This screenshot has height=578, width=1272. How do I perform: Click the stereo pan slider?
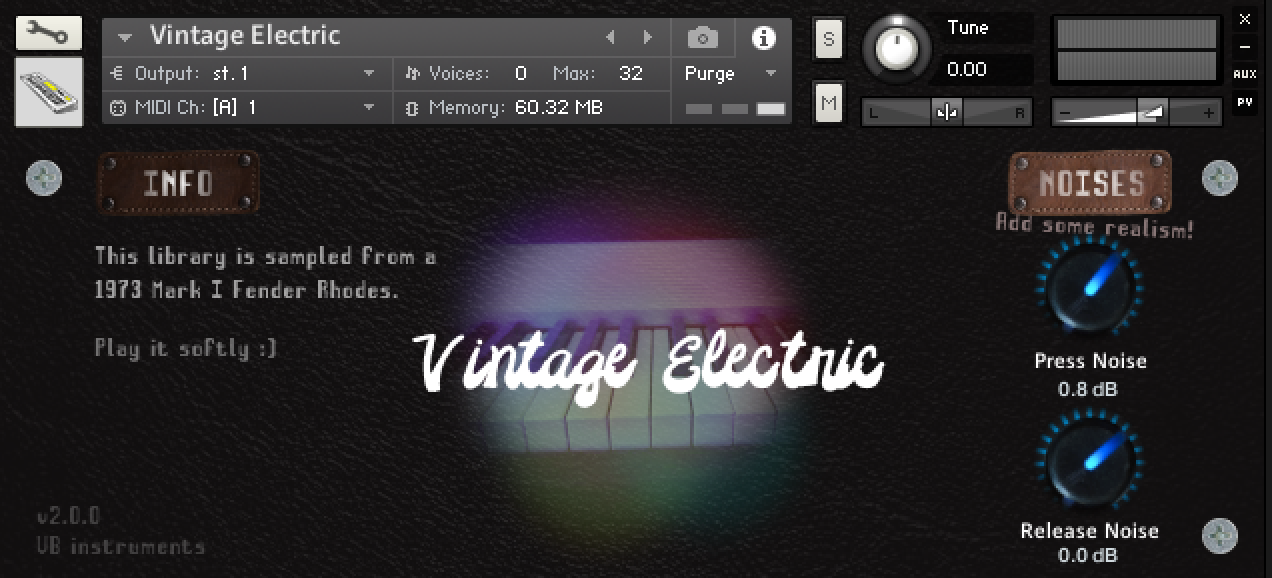coord(947,112)
